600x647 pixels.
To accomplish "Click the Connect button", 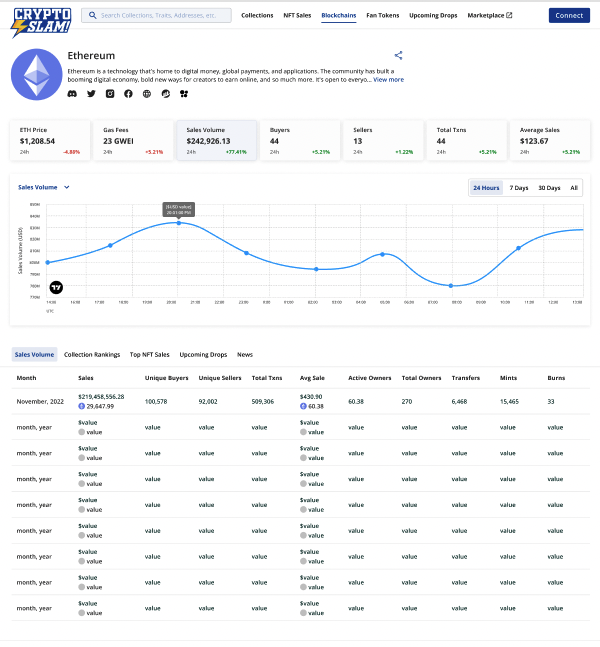I will (569, 15).
